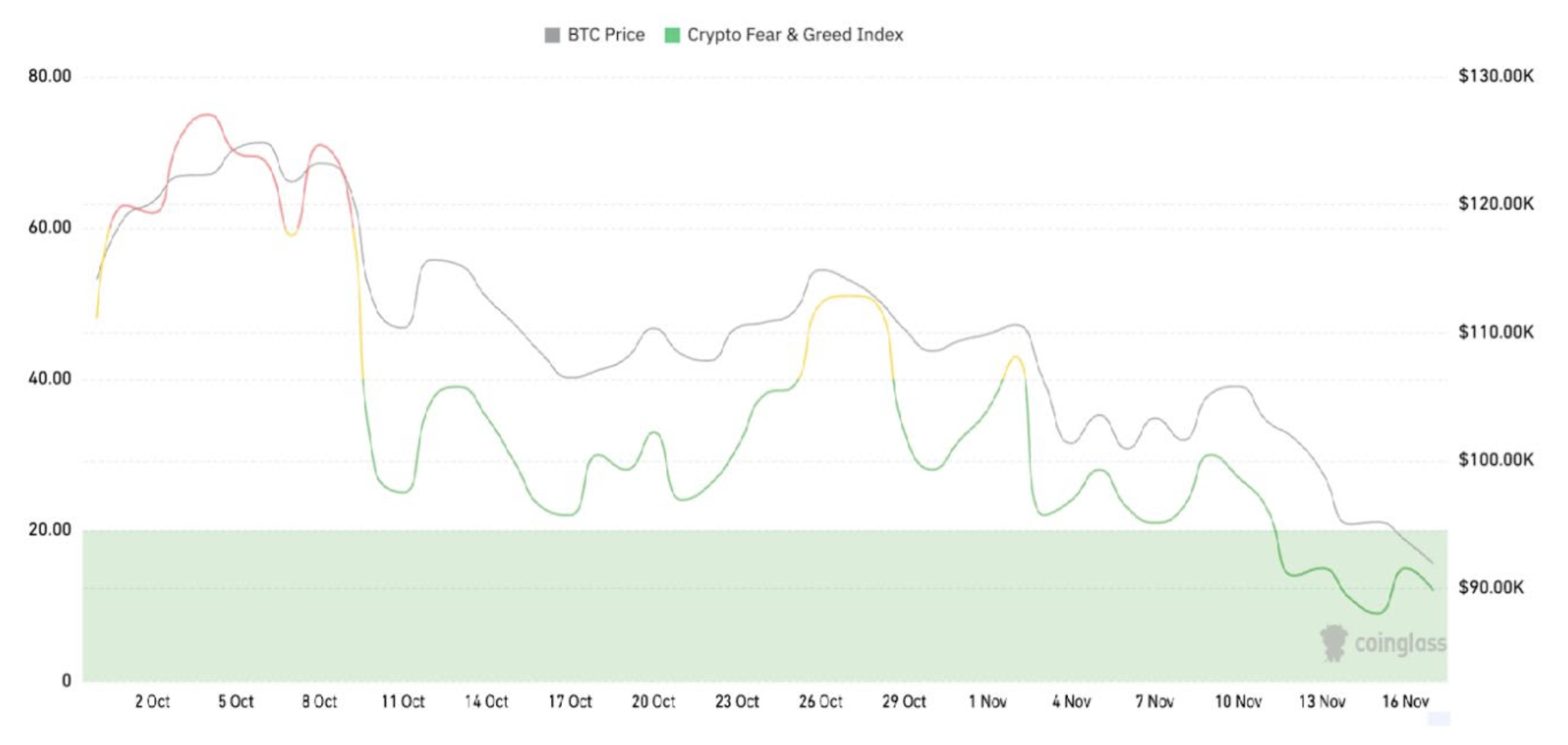Click the $130.00K right axis label
The height and width of the screenshot is (745, 1568).
coord(1495,76)
